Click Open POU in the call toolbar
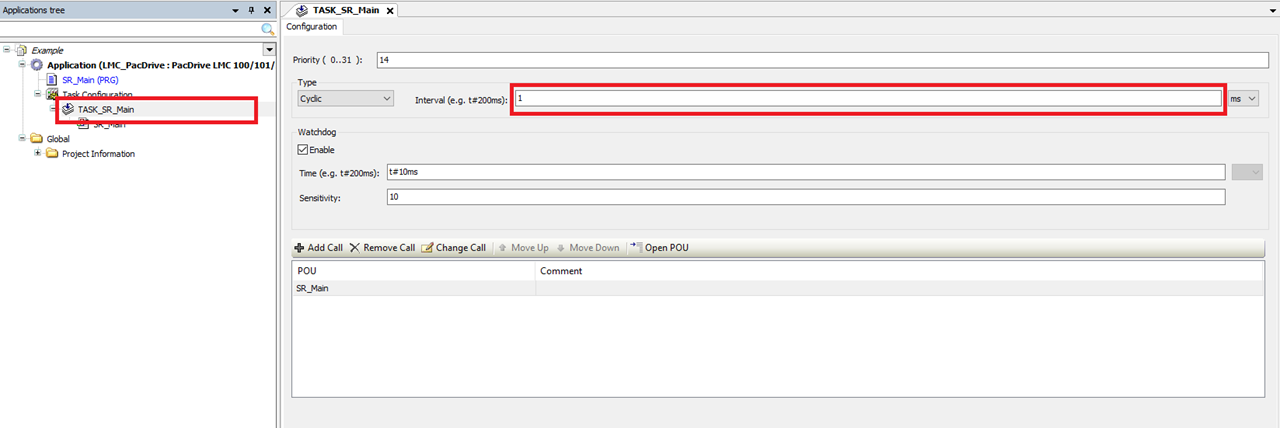Image resolution: width=1280 pixels, height=428 pixels. click(660, 248)
